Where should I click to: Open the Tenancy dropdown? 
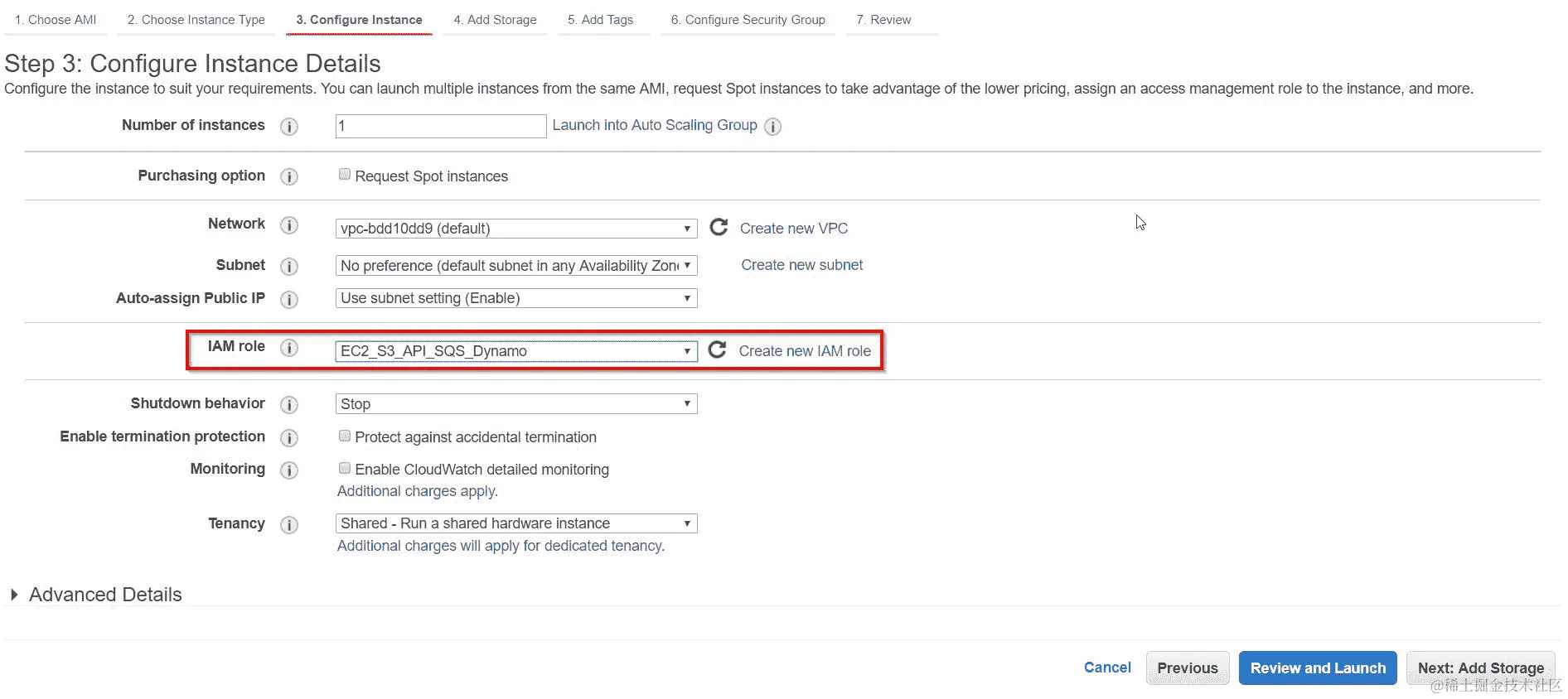click(x=515, y=523)
